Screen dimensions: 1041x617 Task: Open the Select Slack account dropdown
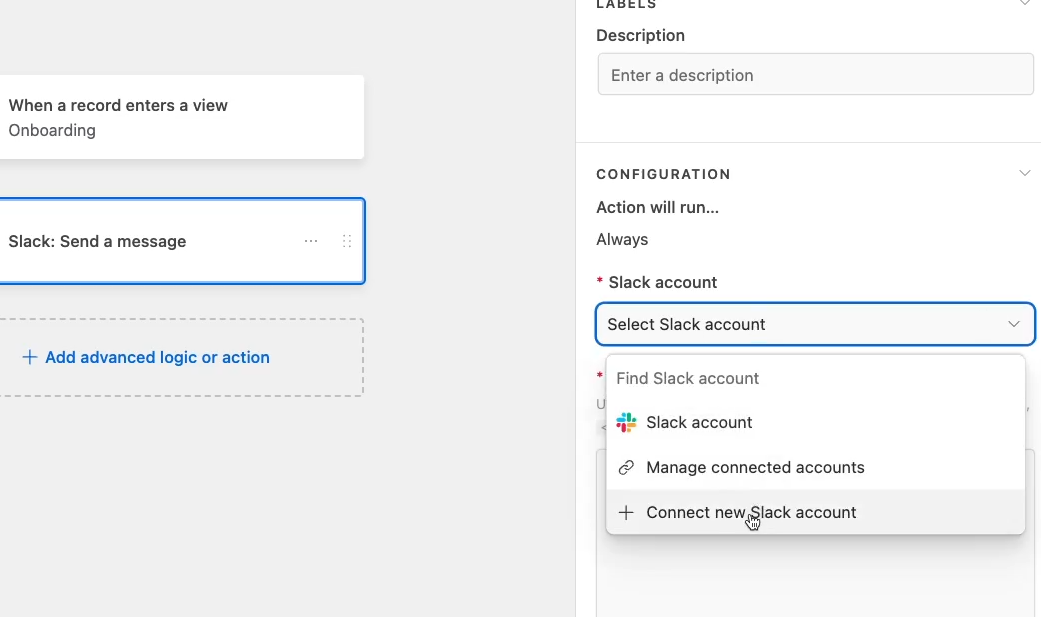coord(815,324)
